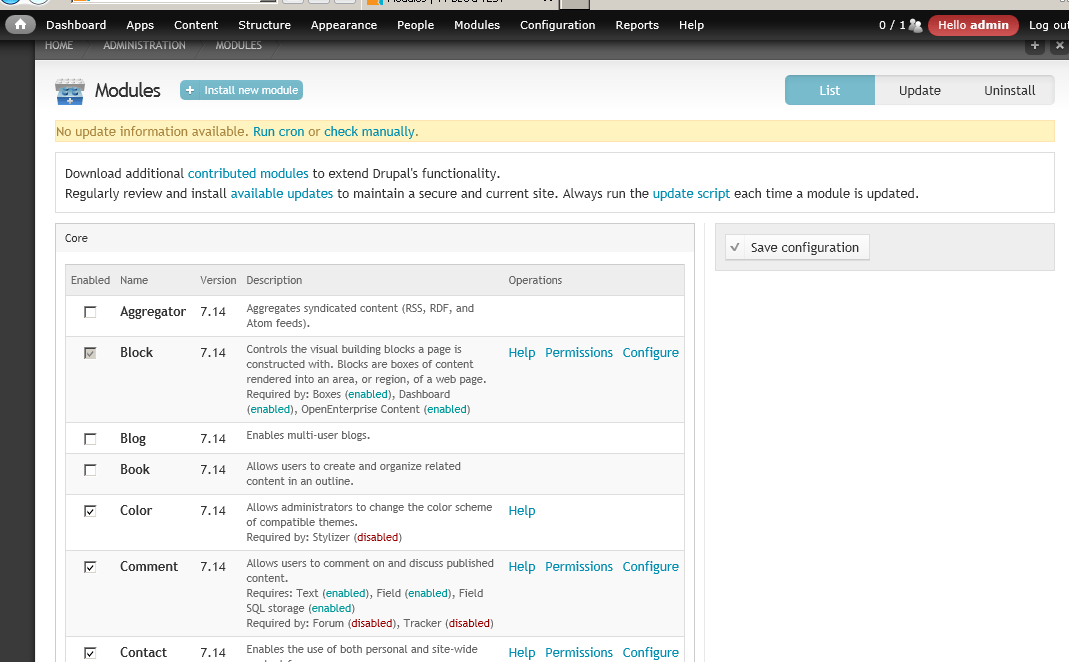Tick the Book module checkbox
This screenshot has height=662, width=1069.
90,470
